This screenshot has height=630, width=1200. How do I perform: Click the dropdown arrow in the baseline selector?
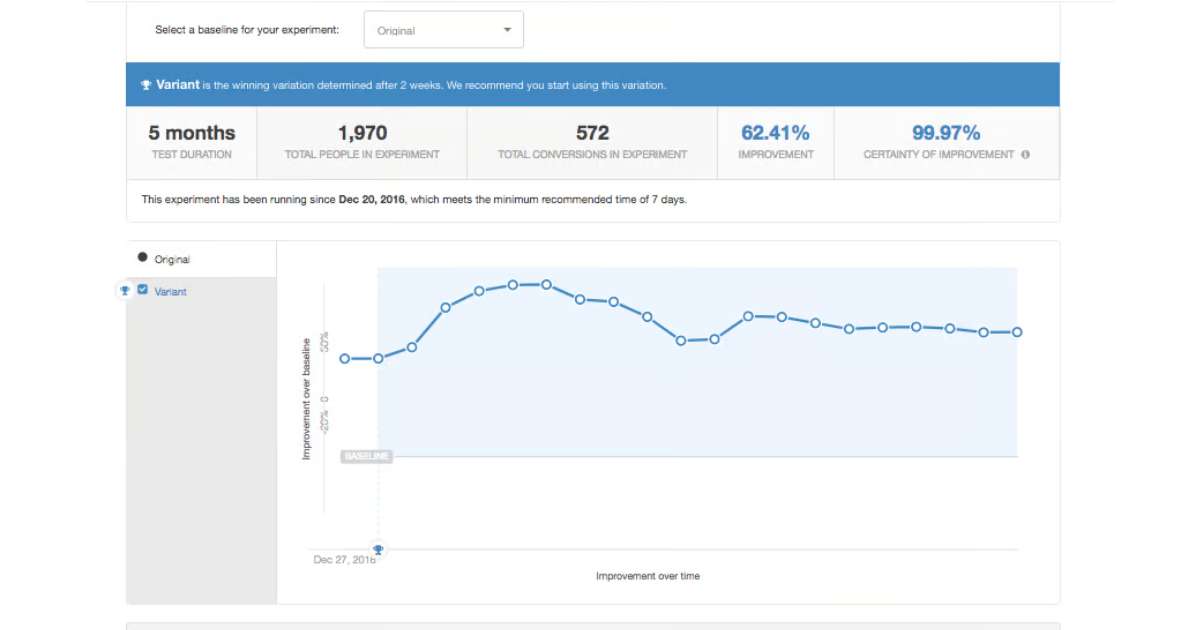point(507,30)
